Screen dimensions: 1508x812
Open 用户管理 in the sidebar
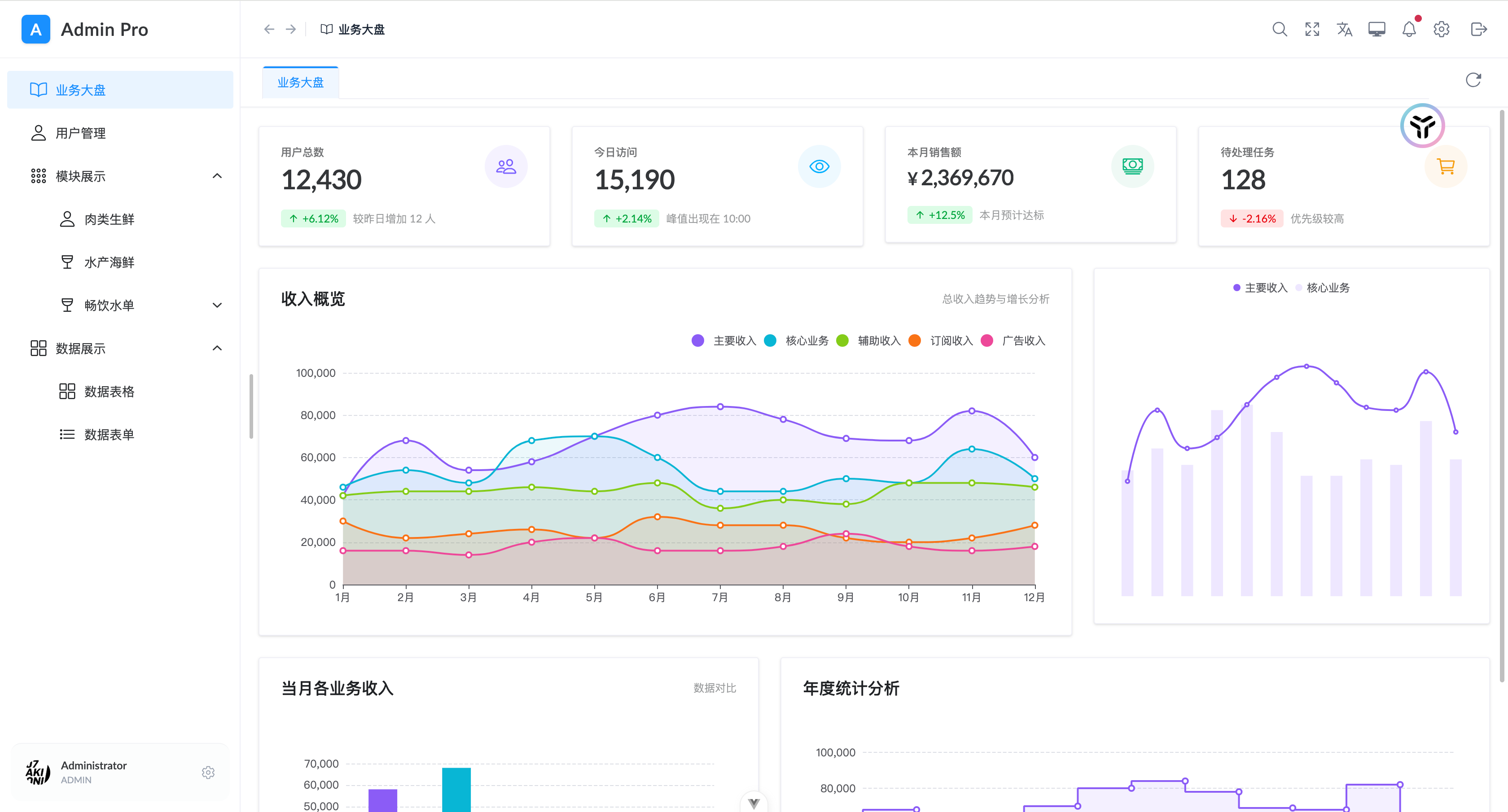pos(120,133)
